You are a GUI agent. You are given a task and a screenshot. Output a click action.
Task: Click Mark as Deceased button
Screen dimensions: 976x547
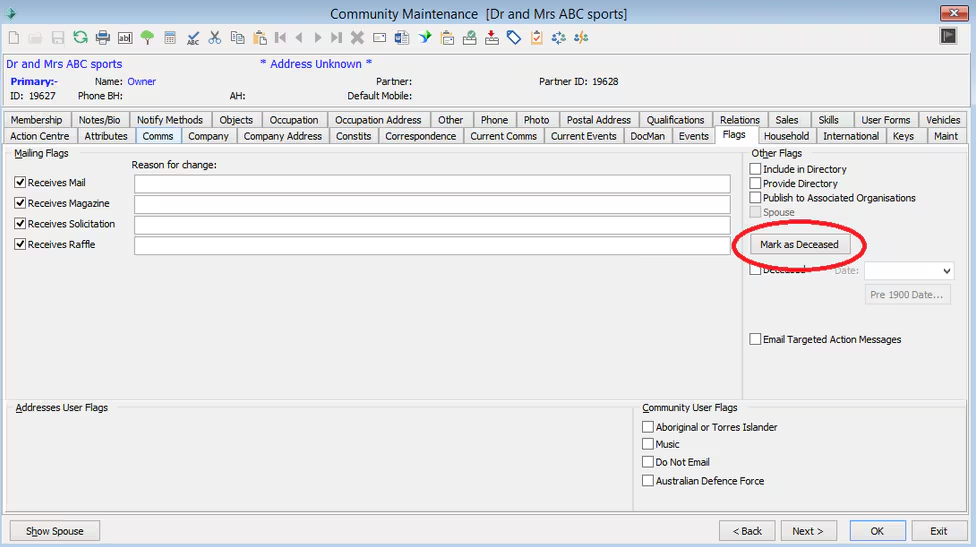pos(799,245)
